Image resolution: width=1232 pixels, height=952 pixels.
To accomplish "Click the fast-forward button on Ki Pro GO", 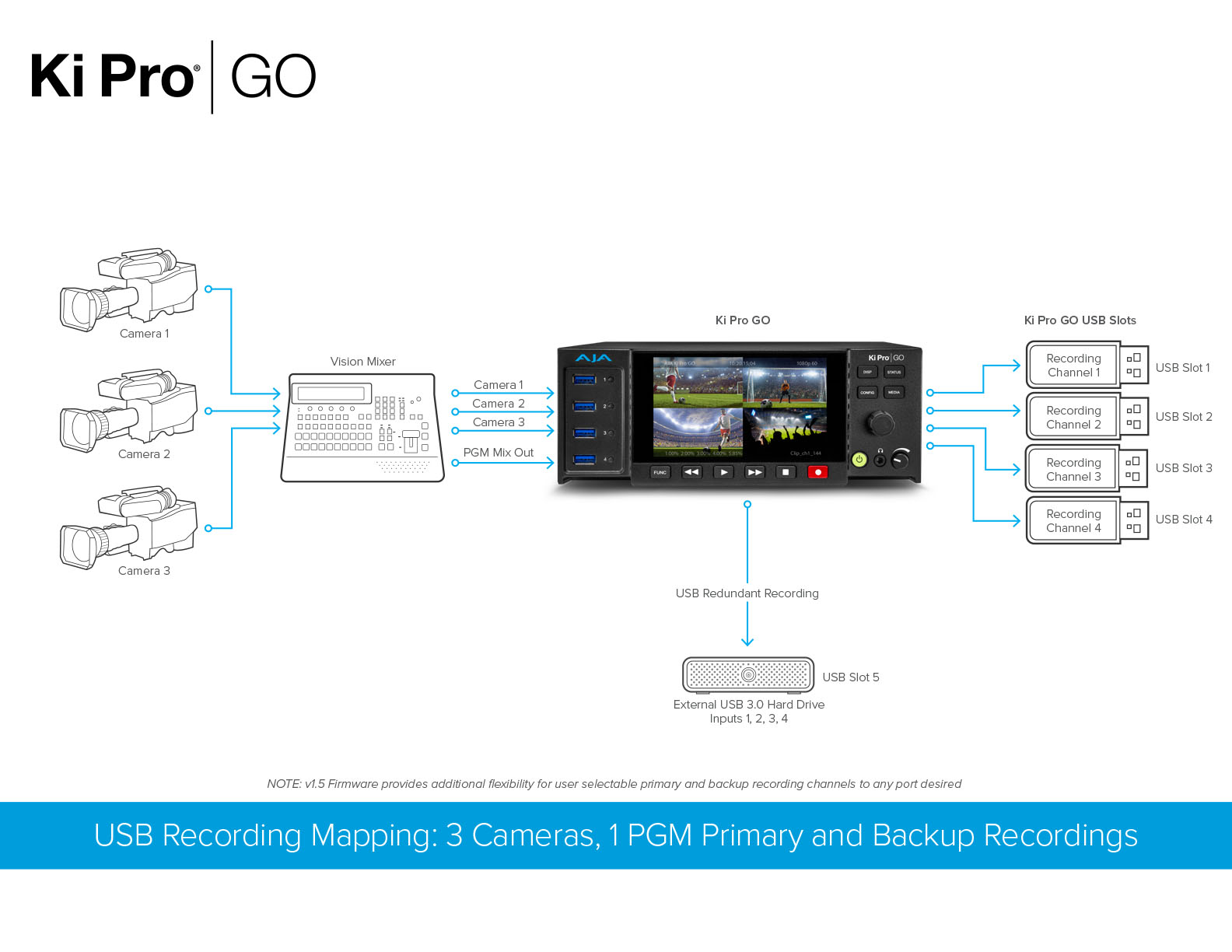I will 754,472.
